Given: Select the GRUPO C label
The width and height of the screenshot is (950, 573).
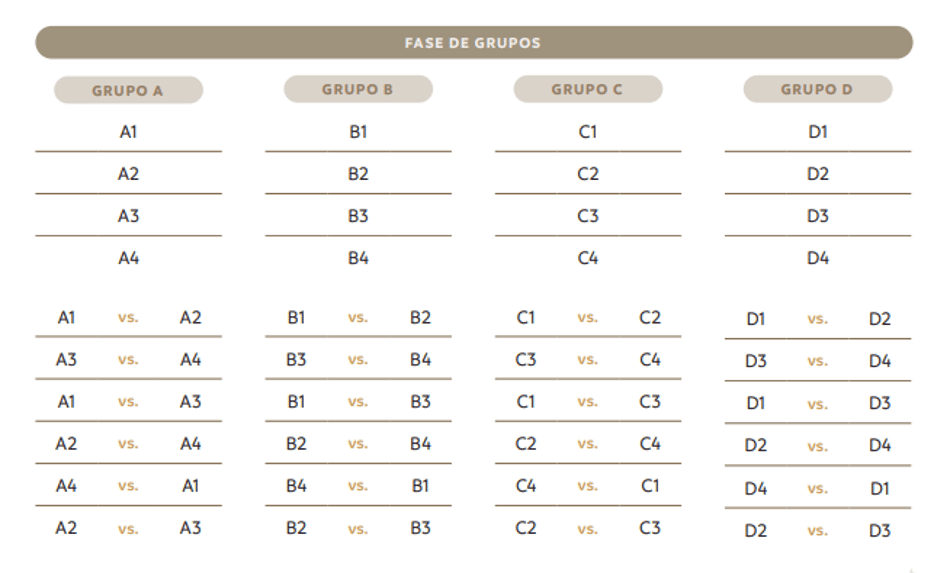Looking at the screenshot, I should tap(588, 89).
